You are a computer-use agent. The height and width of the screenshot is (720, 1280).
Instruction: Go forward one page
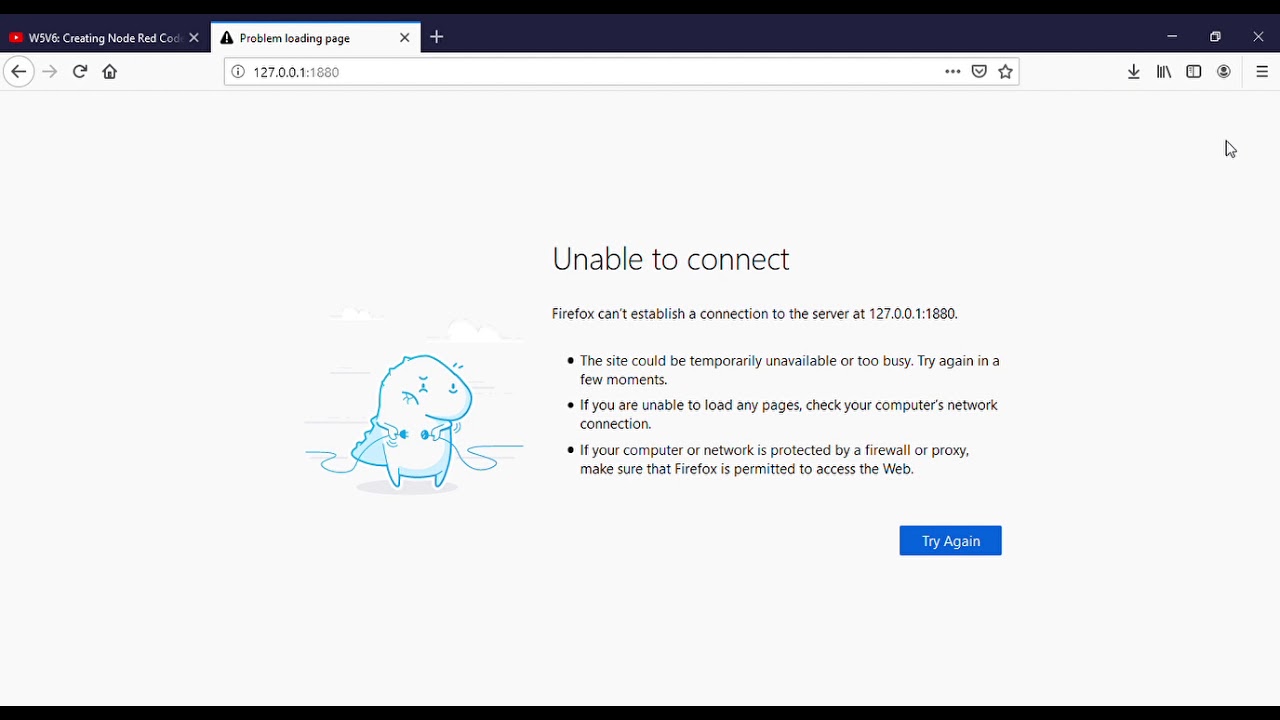(x=50, y=72)
